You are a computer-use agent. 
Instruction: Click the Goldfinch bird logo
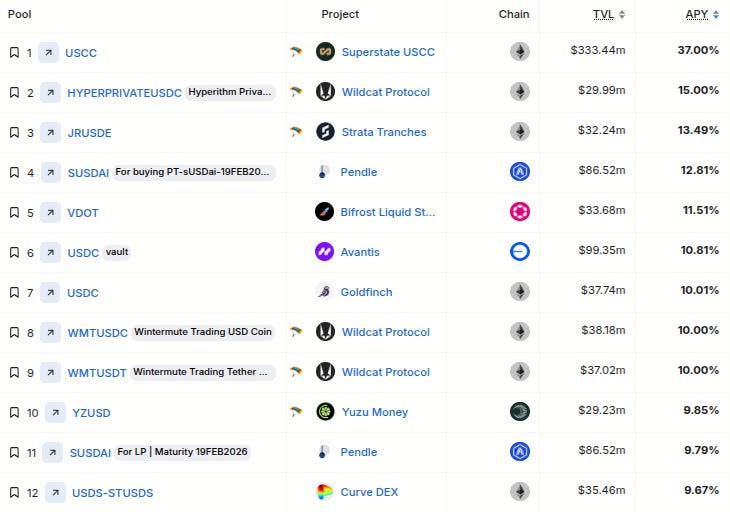pos(324,292)
